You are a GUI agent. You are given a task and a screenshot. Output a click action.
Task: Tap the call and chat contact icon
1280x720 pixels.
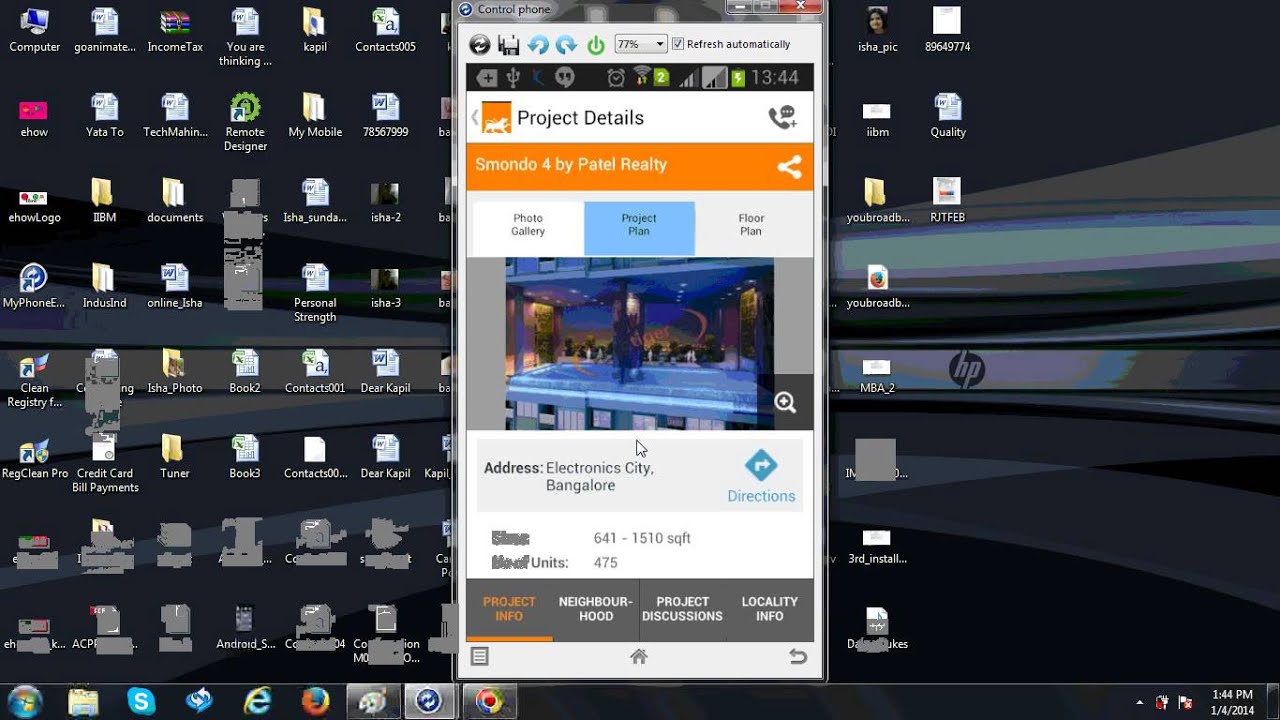[x=782, y=118]
